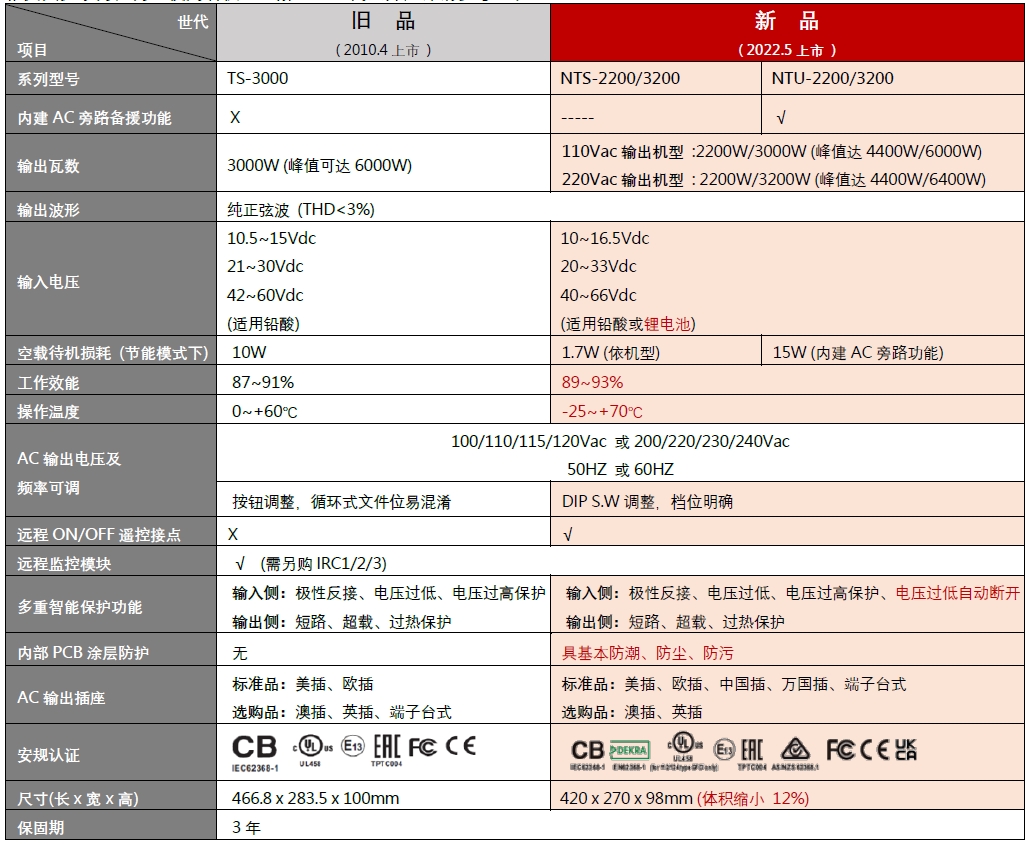This screenshot has height=844, width=1029.
Task: Click the E13 circle mark in new product certifications
Action: (x=724, y=750)
